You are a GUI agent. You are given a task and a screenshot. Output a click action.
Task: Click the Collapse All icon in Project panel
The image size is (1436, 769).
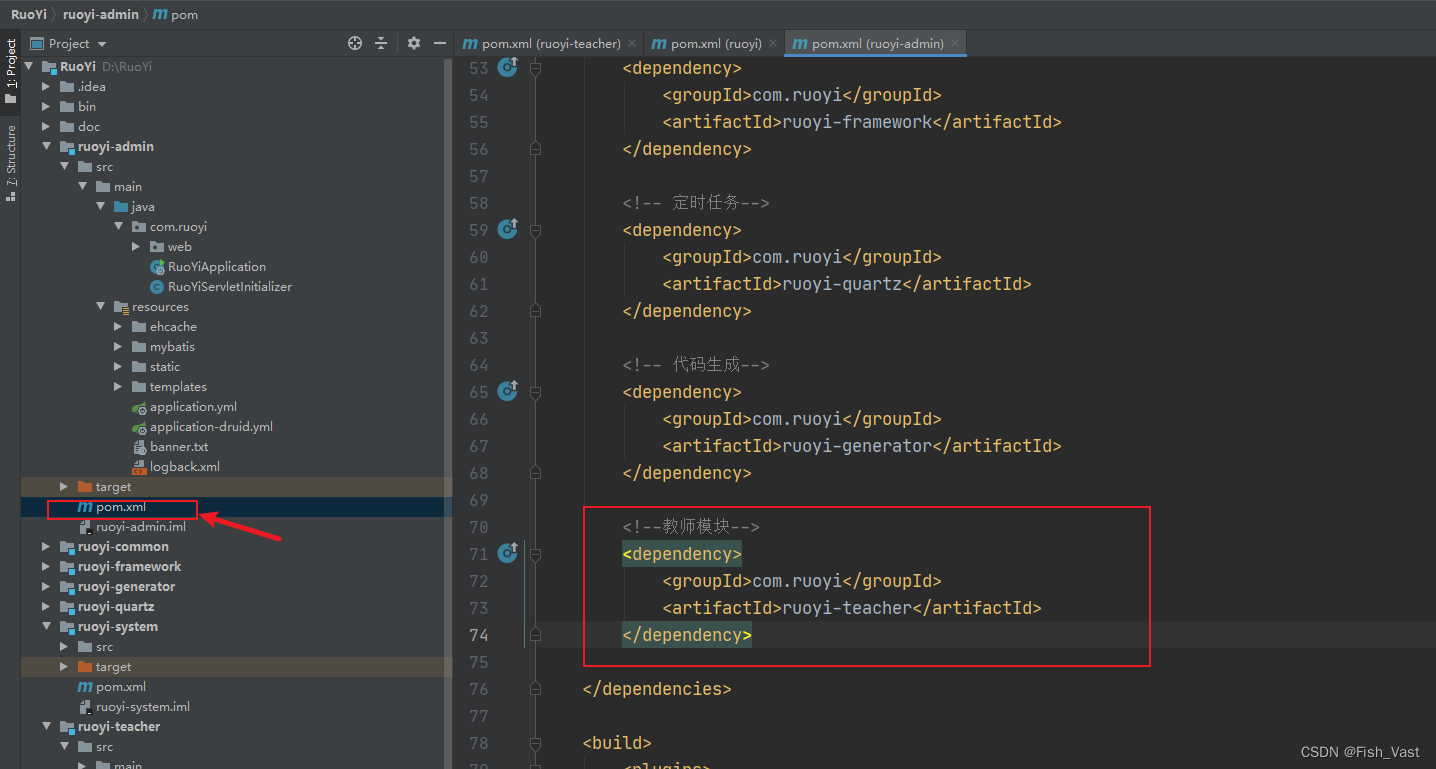click(381, 43)
